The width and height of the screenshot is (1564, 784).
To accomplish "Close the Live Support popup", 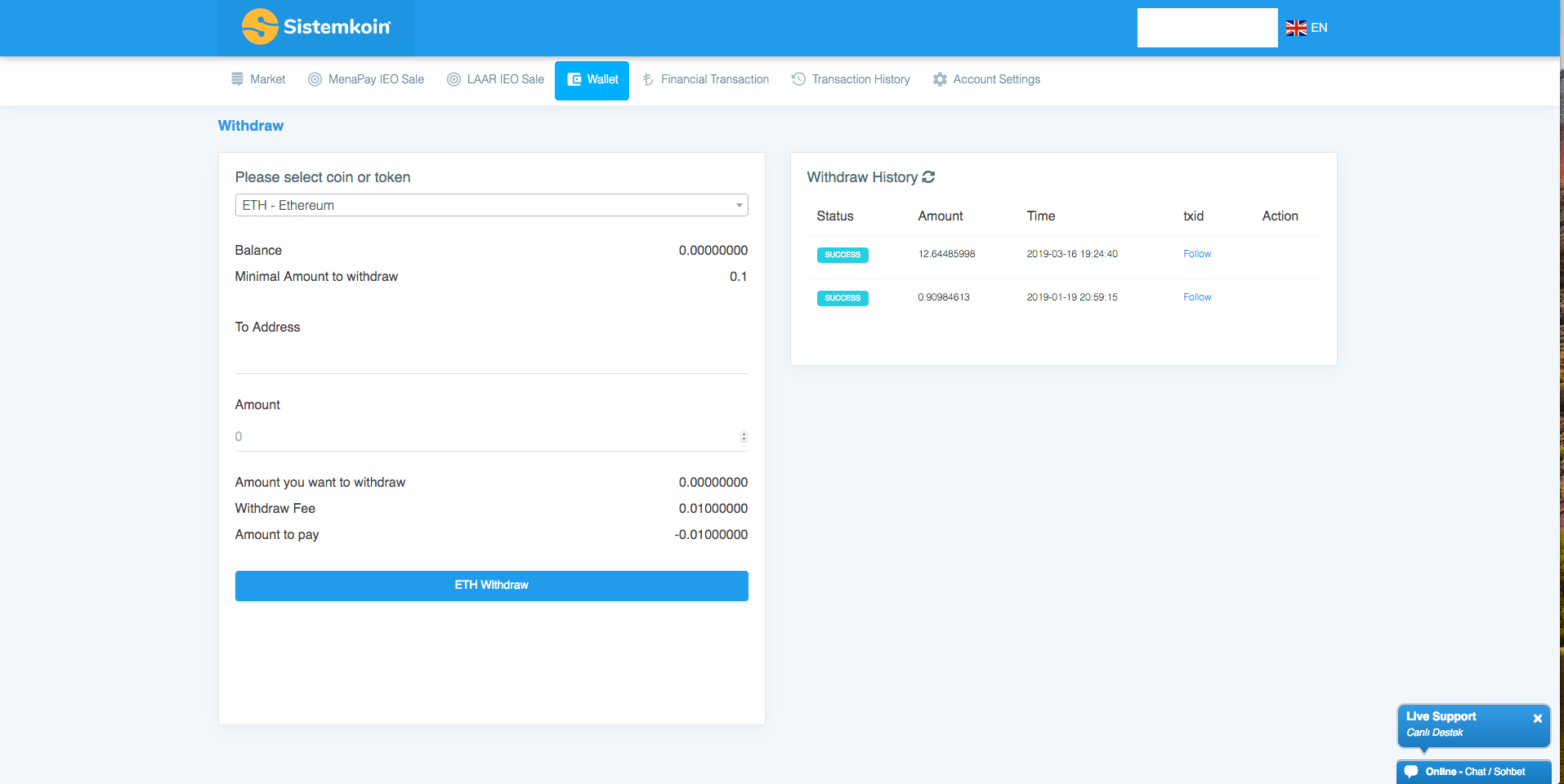I will [1537, 719].
